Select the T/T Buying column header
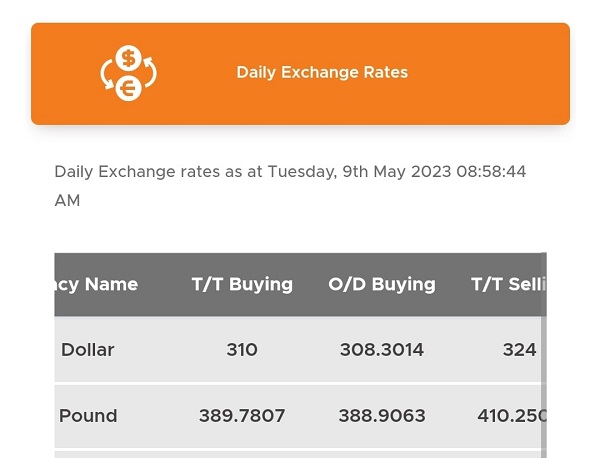600x458 pixels. (242, 284)
